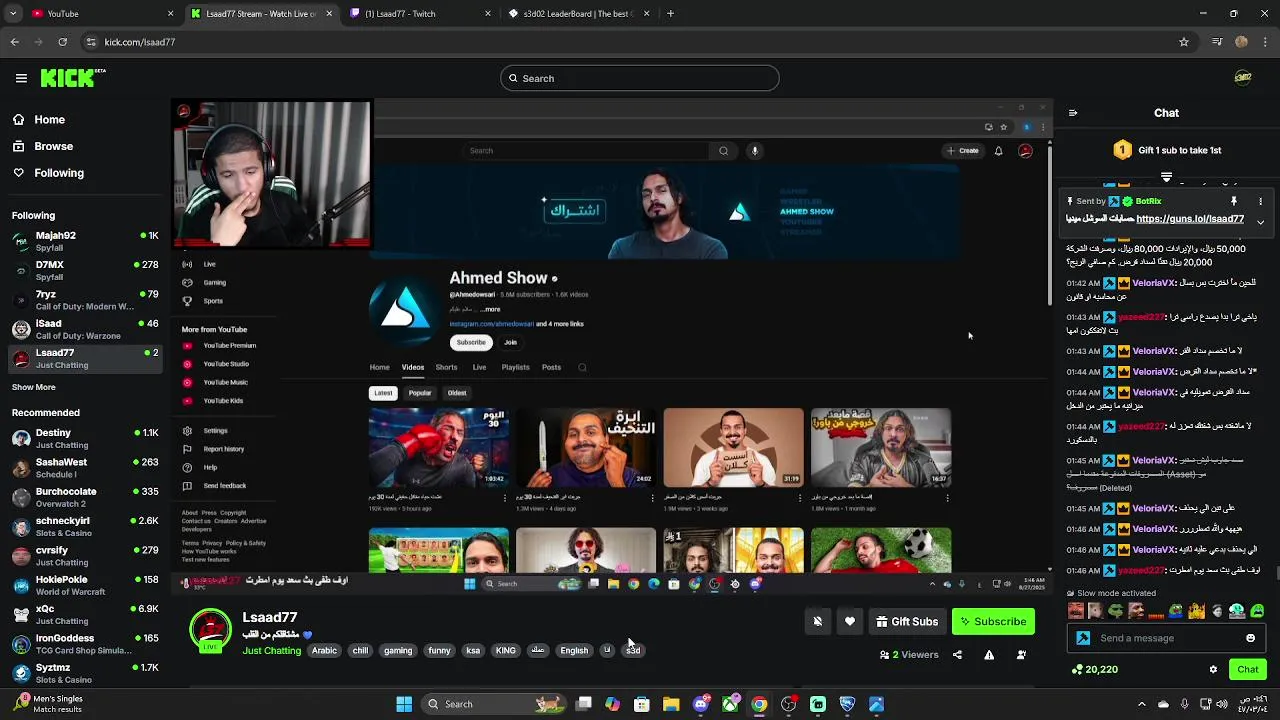This screenshot has width=1280, height=720.
Task: Open Majah92 channel in Following list
Action: coord(84,241)
